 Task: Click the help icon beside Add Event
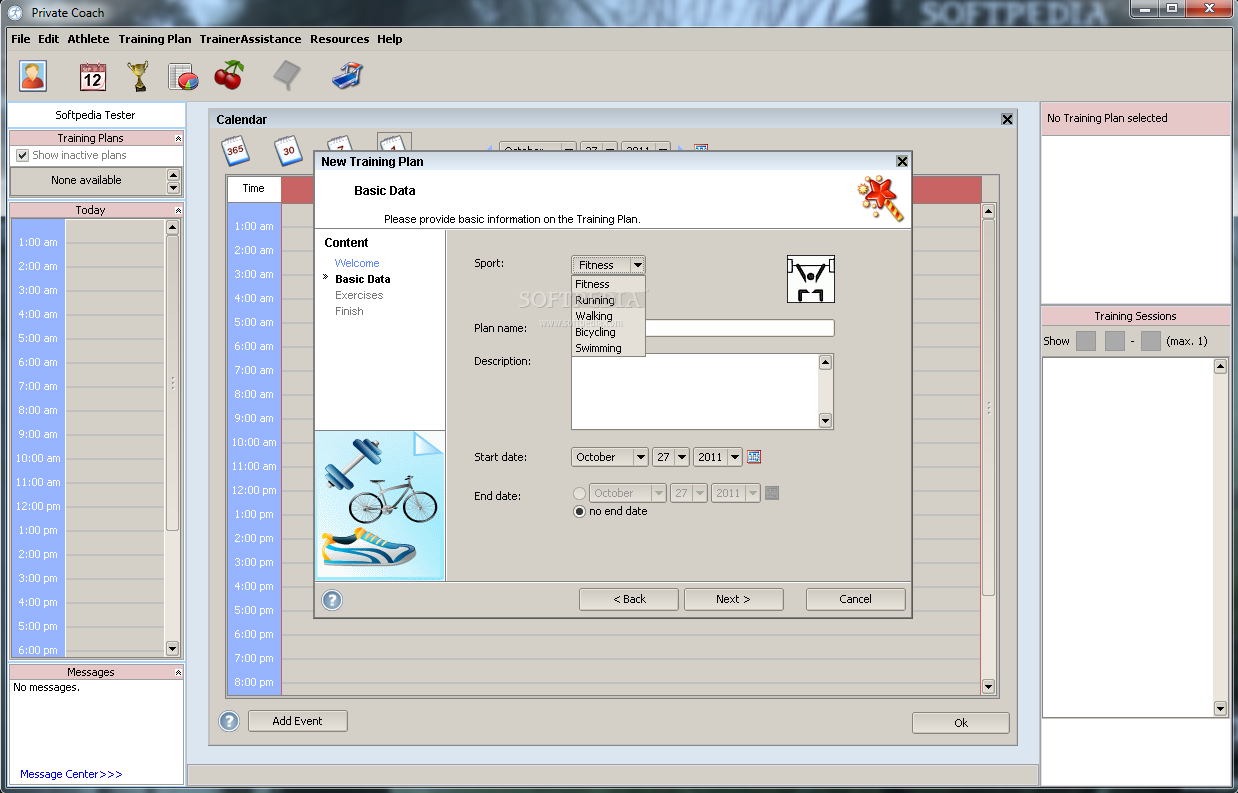(x=229, y=721)
